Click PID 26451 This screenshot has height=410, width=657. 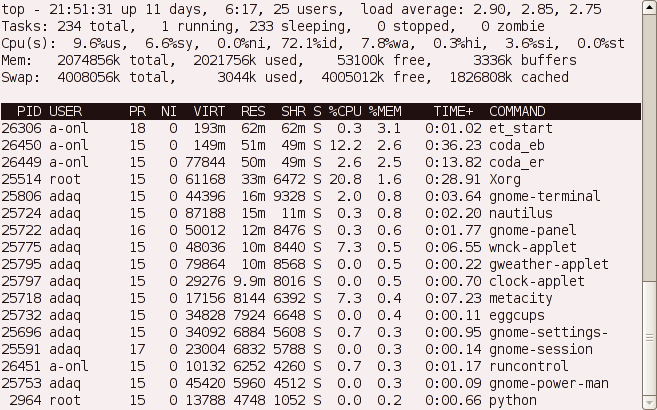[x=21, y=366]
